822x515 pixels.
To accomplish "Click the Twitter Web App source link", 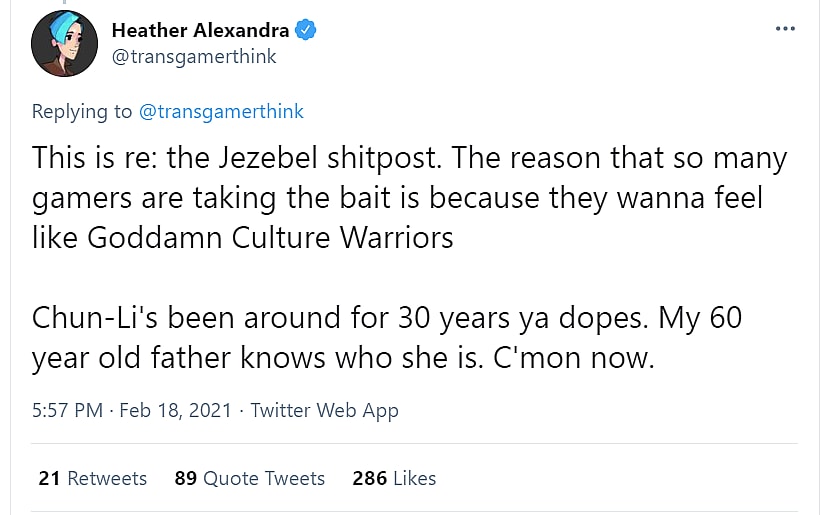I will point(324,410).
